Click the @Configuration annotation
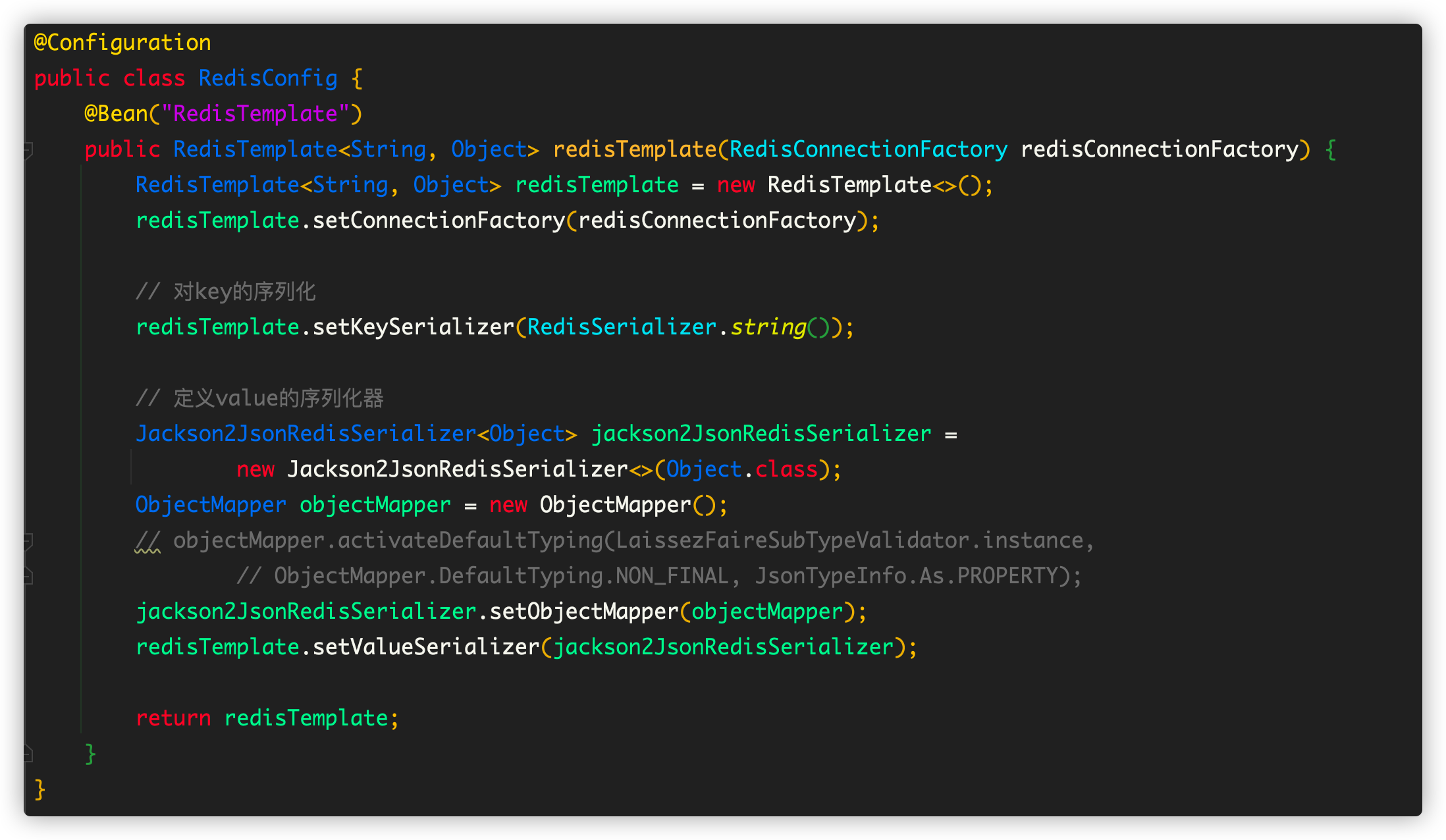Image resolution: width=1446 pixels, height=840 pixels. point(122,41)
